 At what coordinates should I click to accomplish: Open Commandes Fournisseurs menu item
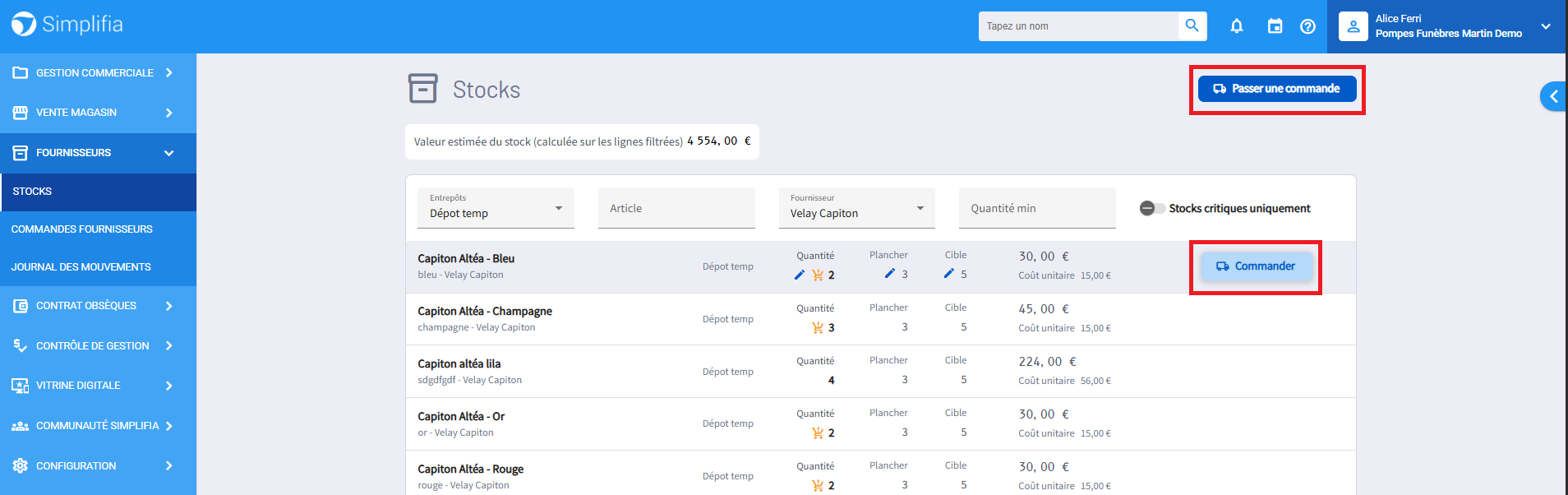(99, 229)
